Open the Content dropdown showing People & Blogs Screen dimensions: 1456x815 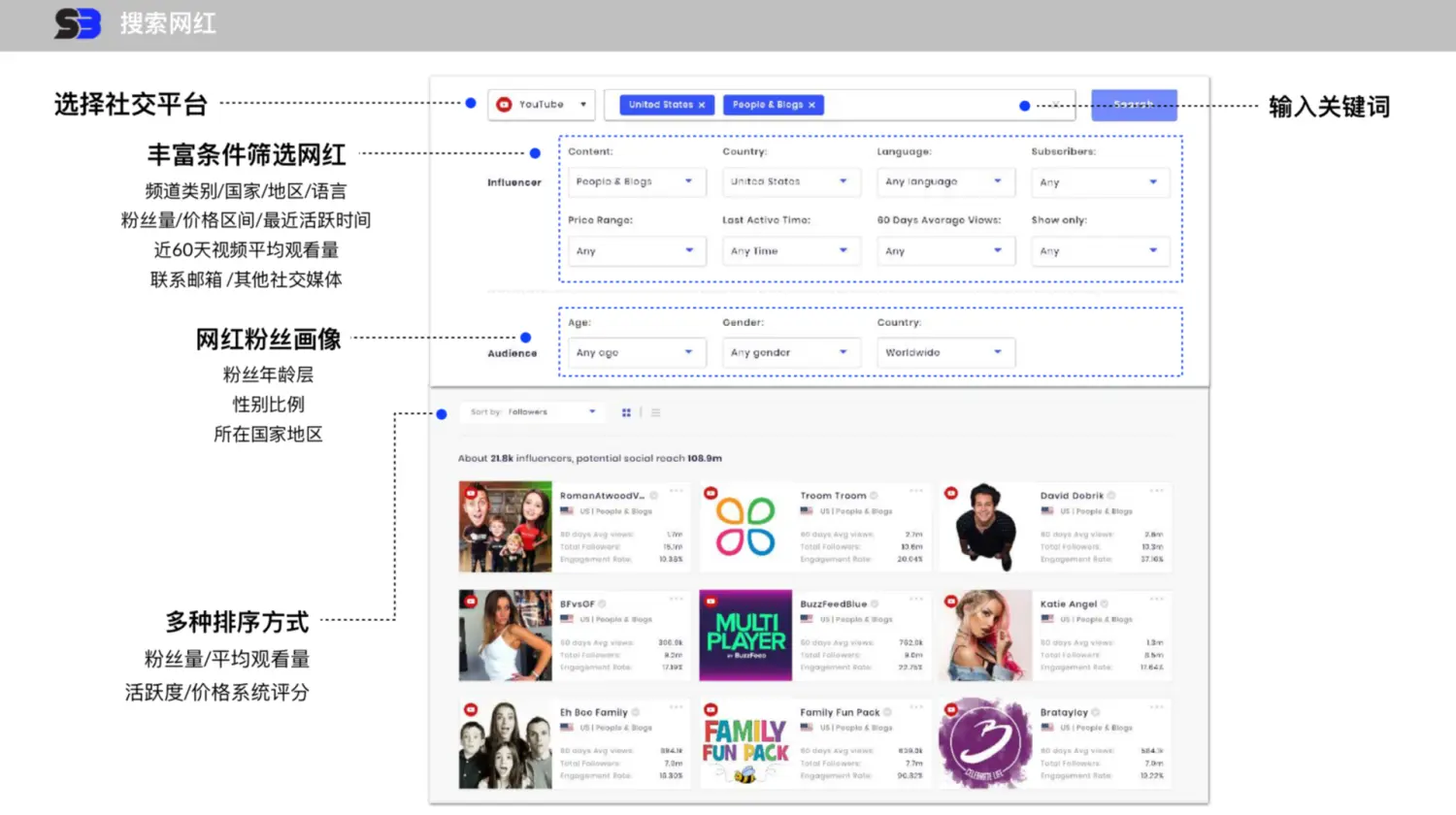(635, 181)
